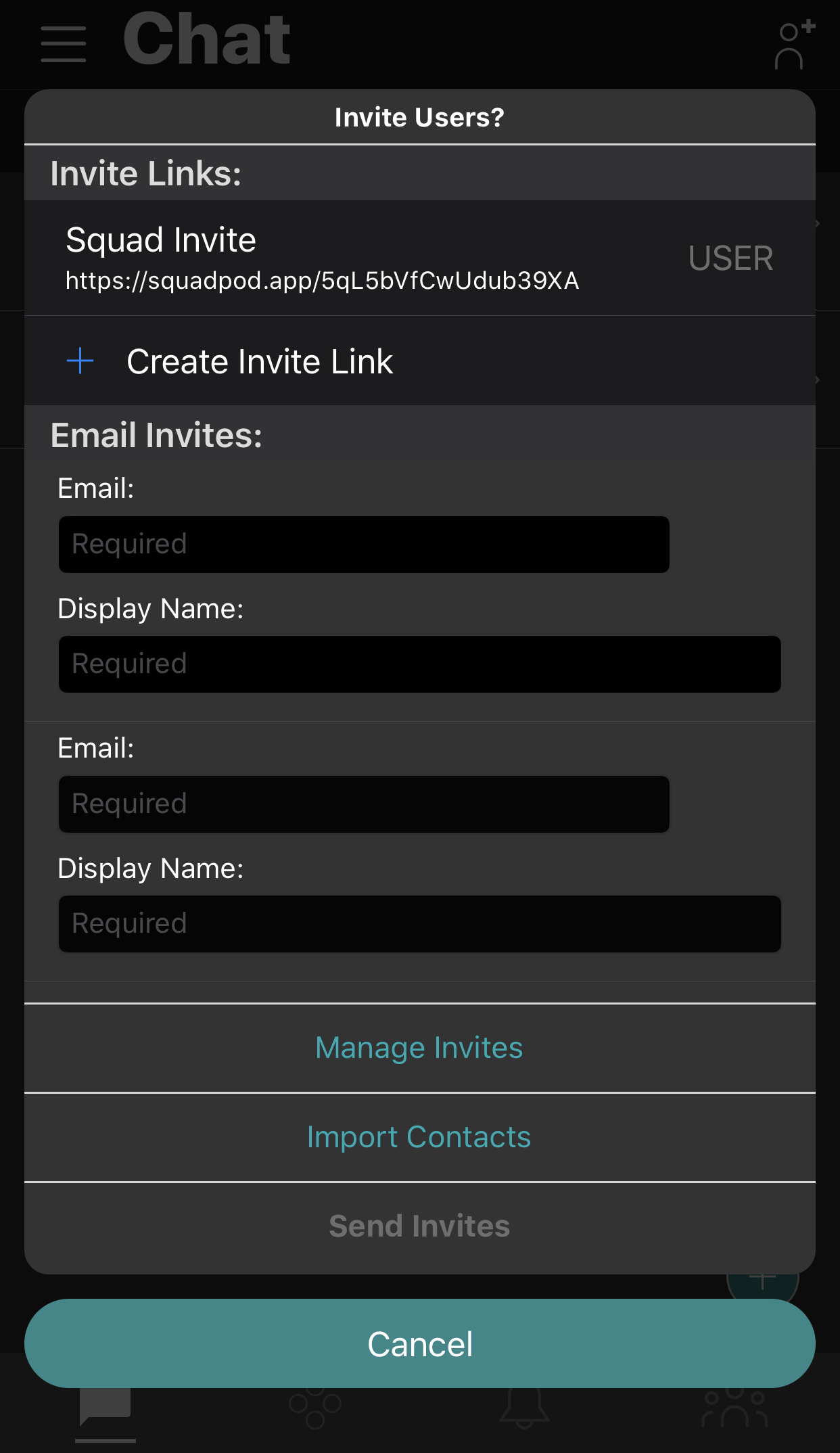840x1453 pixels.
Task: Open the notifications bell tab
Action: click(524, 1408)
